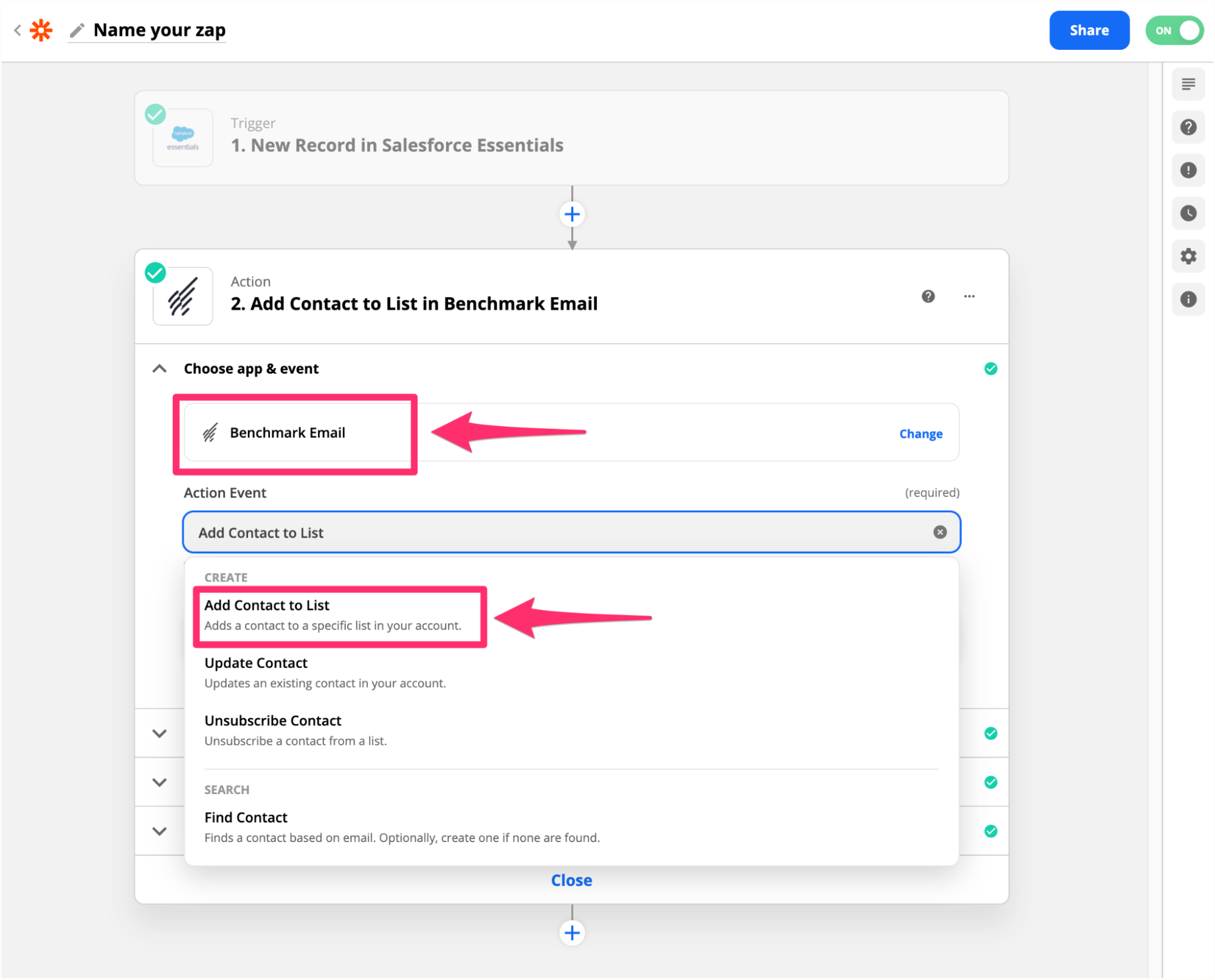Open the Zap outline sidebar icon
The width and height of the screenshot is (1215, 980).
(1188, 84)
